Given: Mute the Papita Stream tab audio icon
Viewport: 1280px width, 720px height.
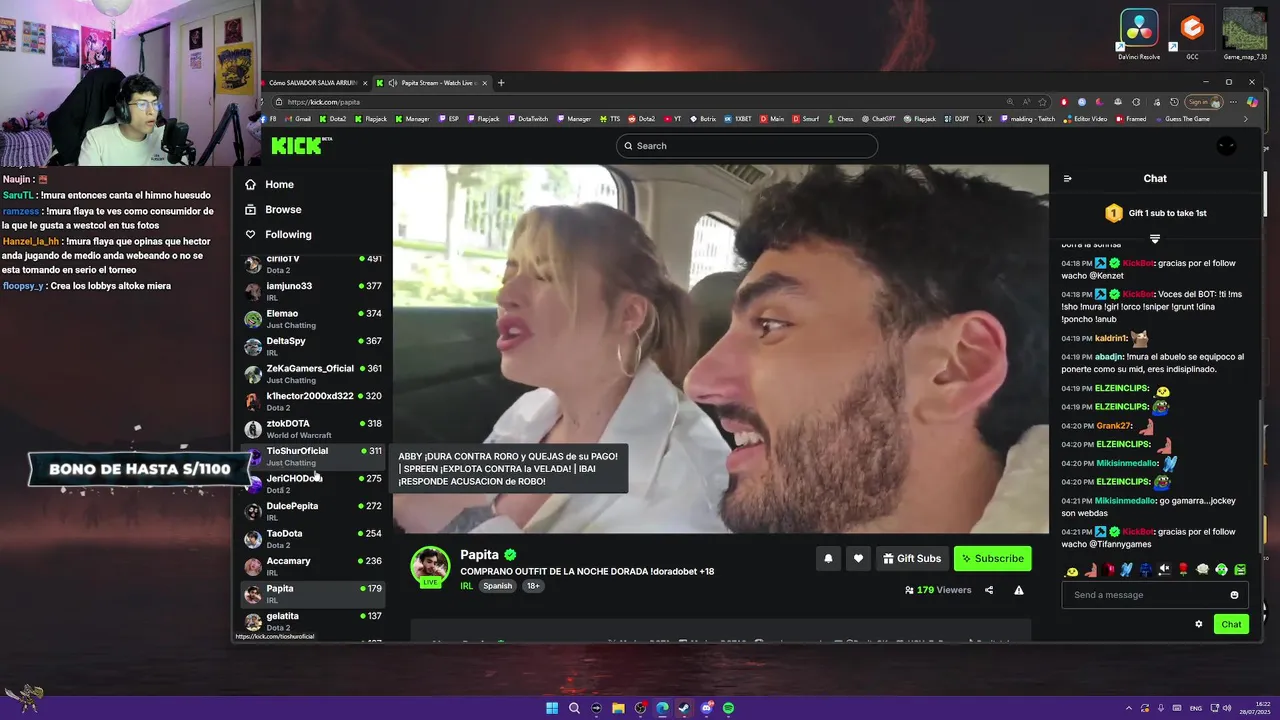Looking at the screenshot, I should coord(393,83).
